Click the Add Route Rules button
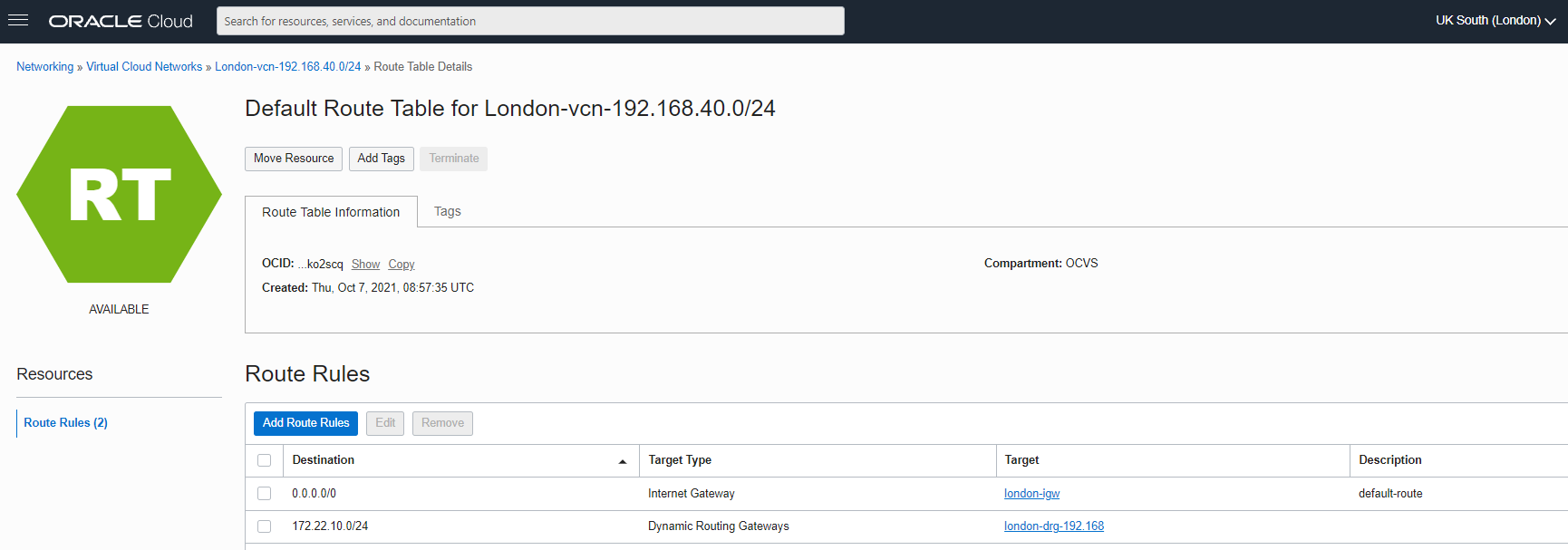The height and width of the screenshot is (550, 1568). [306, 423]
